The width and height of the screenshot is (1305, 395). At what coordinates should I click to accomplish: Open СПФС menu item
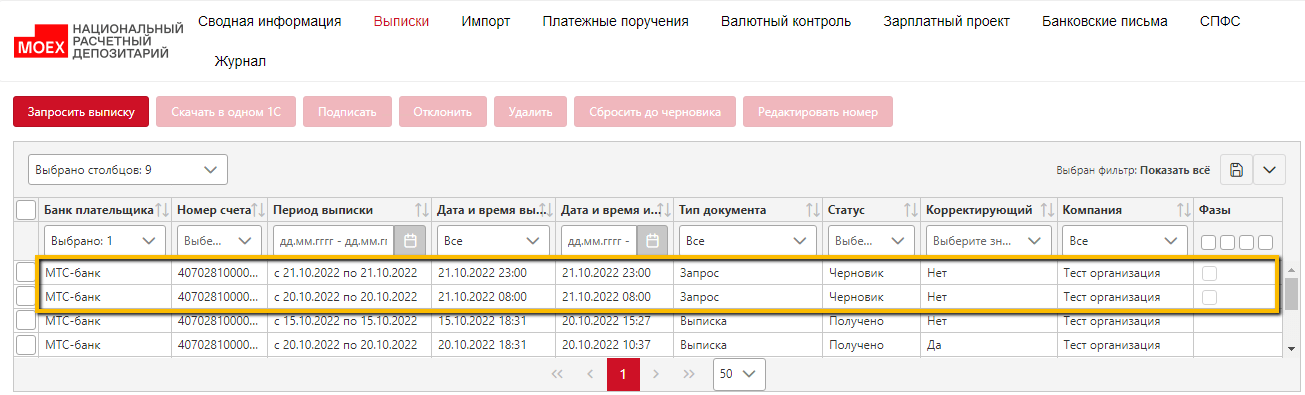pos(1220,21)
